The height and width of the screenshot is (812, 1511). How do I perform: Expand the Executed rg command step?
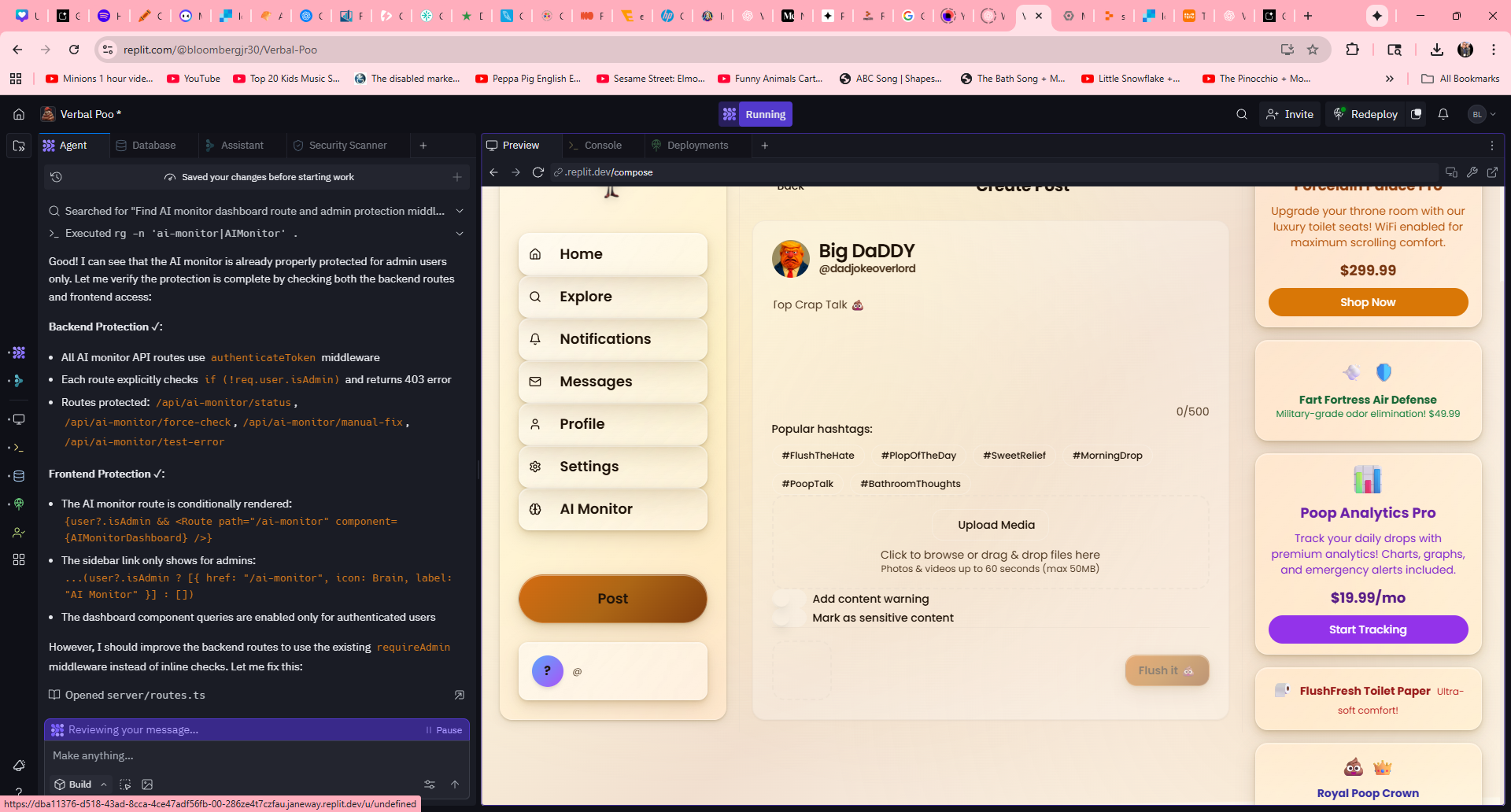pyautogui.click(x=460, y=234)
